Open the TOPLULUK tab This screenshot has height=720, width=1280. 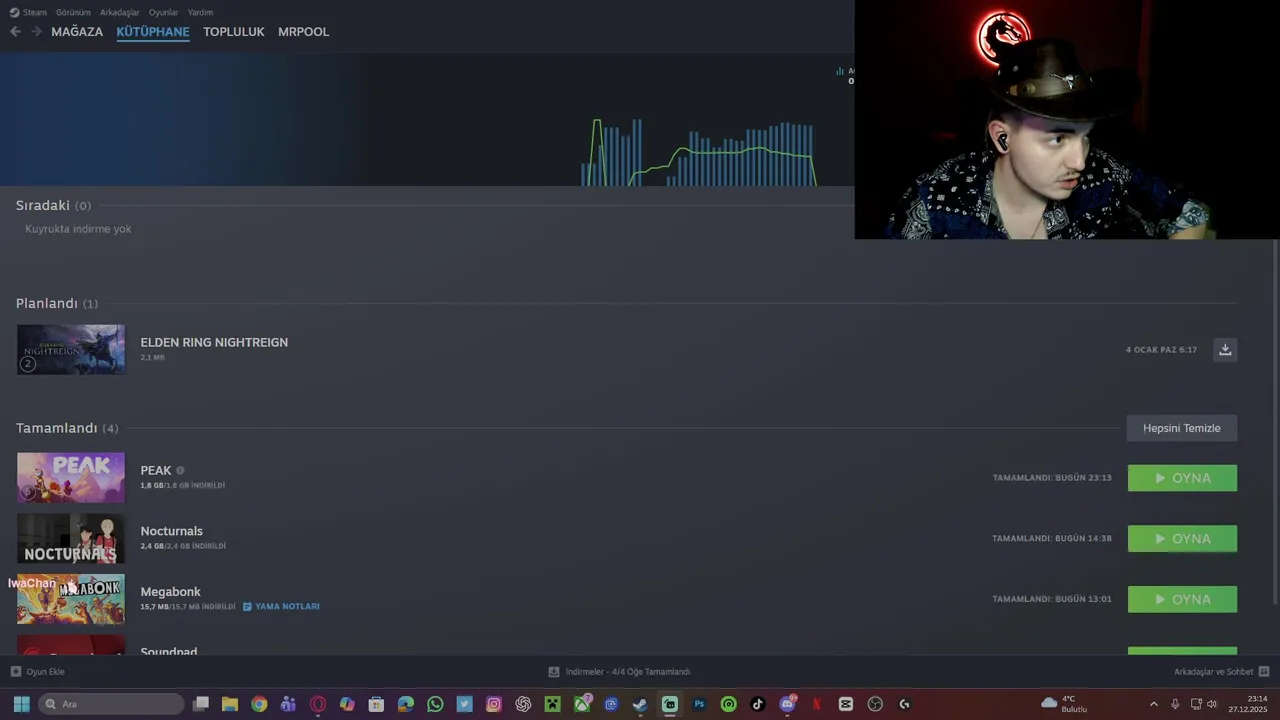pos(234,31)
